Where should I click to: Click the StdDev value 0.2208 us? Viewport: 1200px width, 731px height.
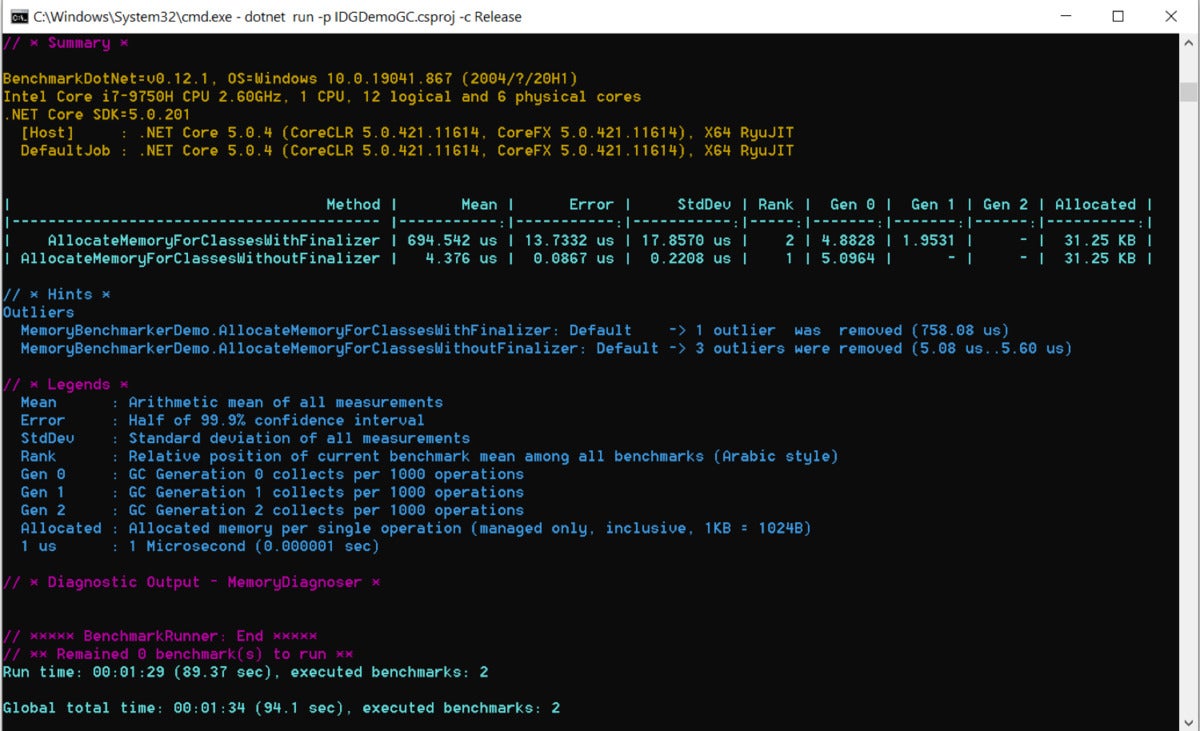(690, 259)
